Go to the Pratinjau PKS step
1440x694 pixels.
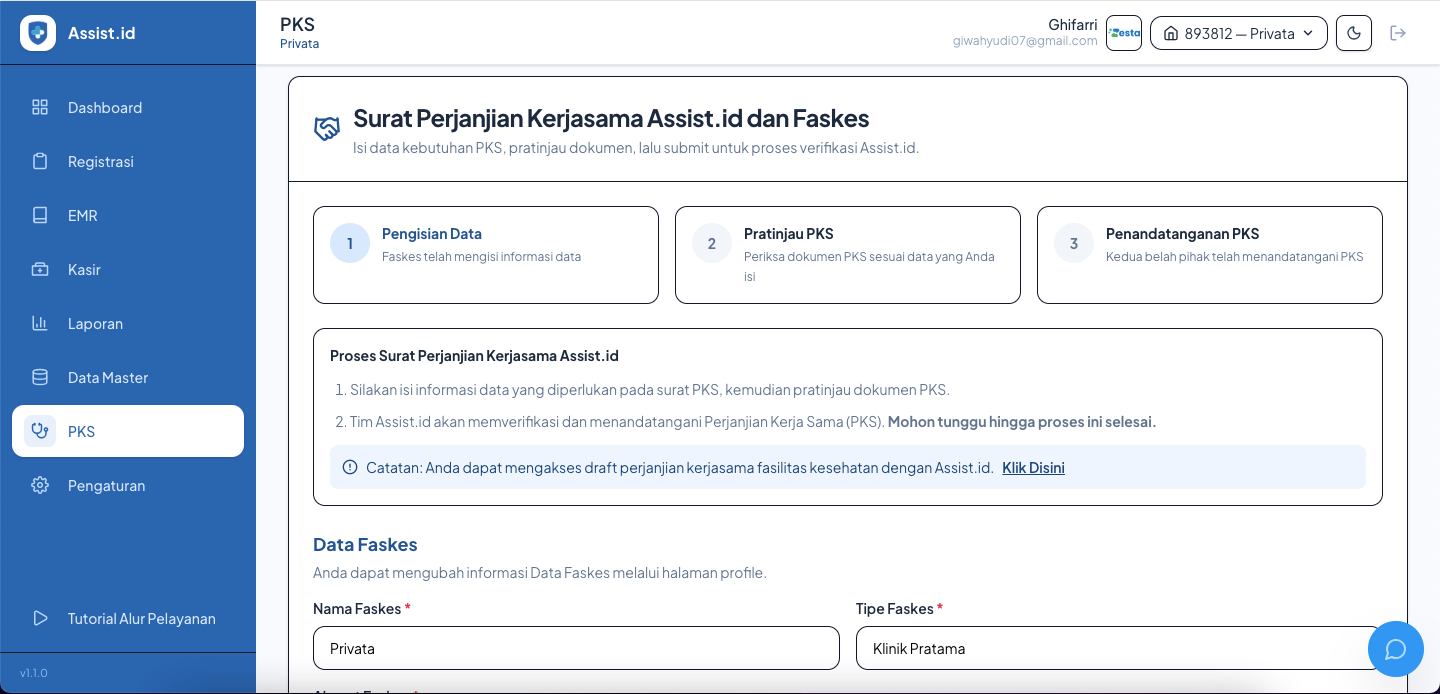point(848,255)
